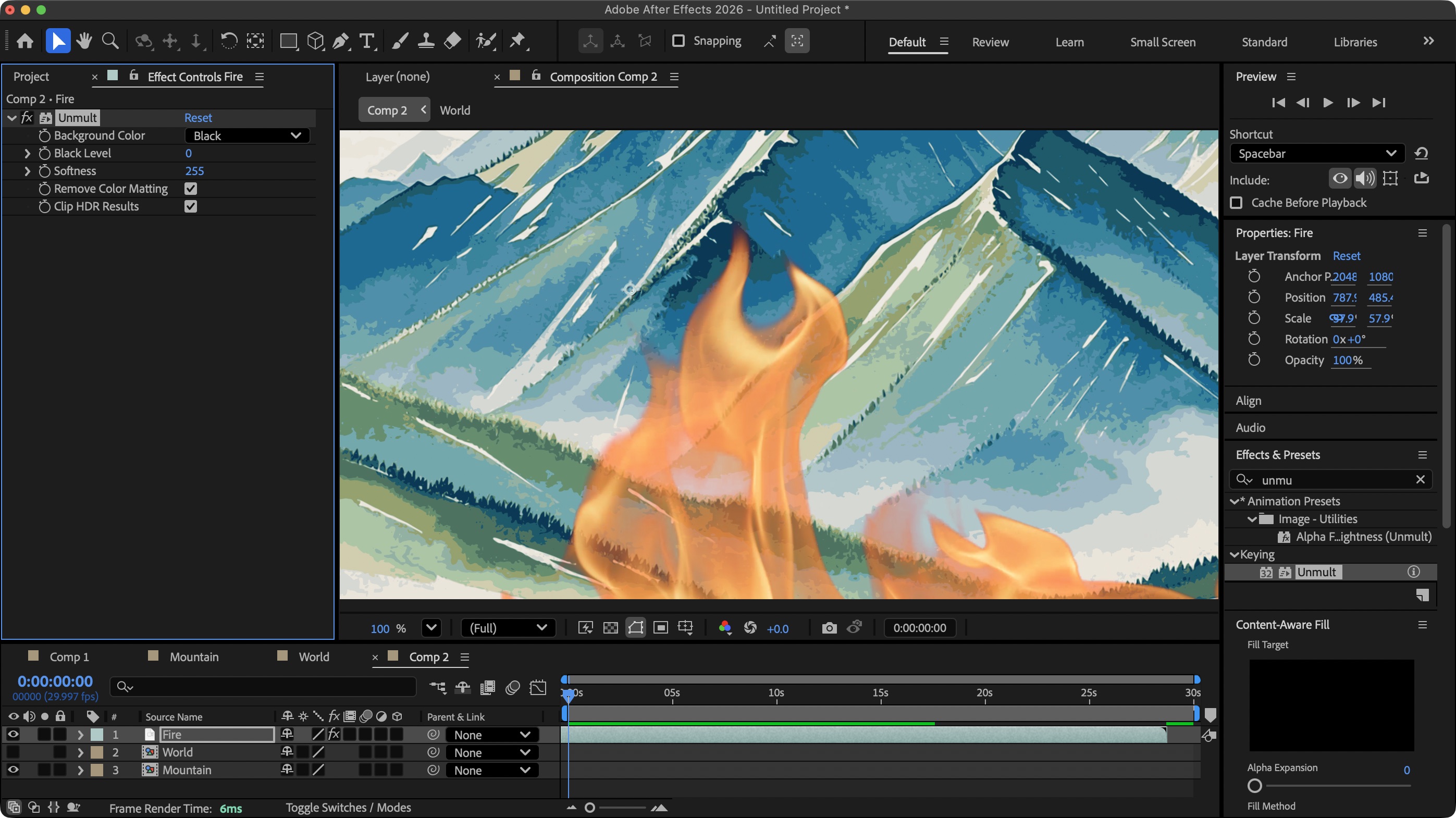Image resolution: width=1456 pixels, height=818 pixels.
Task: Disable Clip HDR Results
Action: (x=191, y=206)
